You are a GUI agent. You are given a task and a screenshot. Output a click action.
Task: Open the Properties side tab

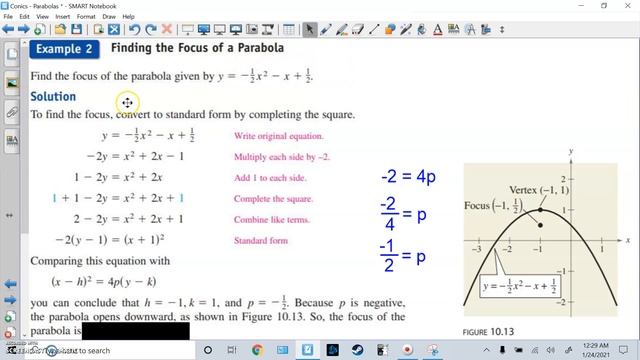point(12,140)
